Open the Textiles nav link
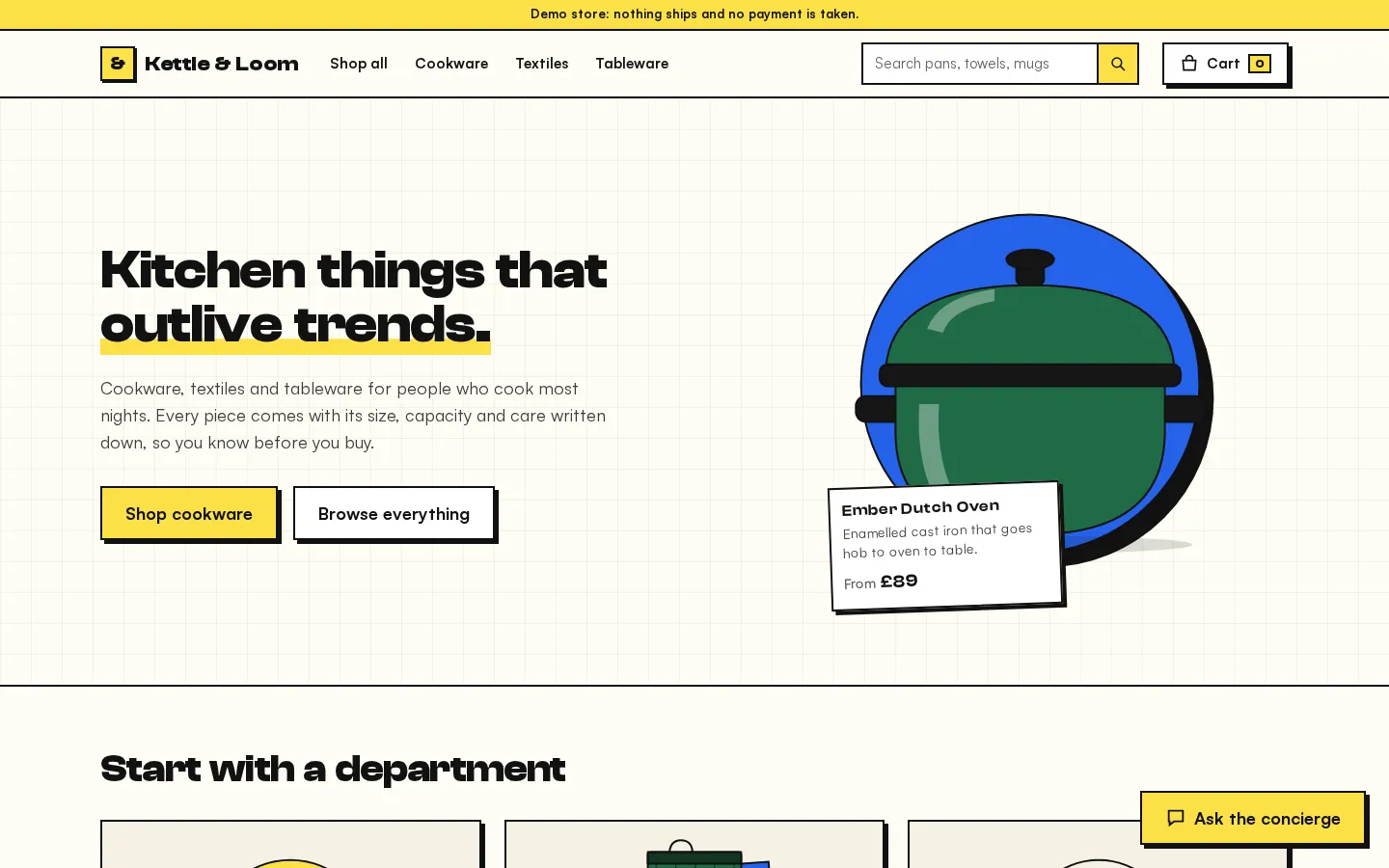Viewport: 1389px width, 868px height. pos(542,64)
